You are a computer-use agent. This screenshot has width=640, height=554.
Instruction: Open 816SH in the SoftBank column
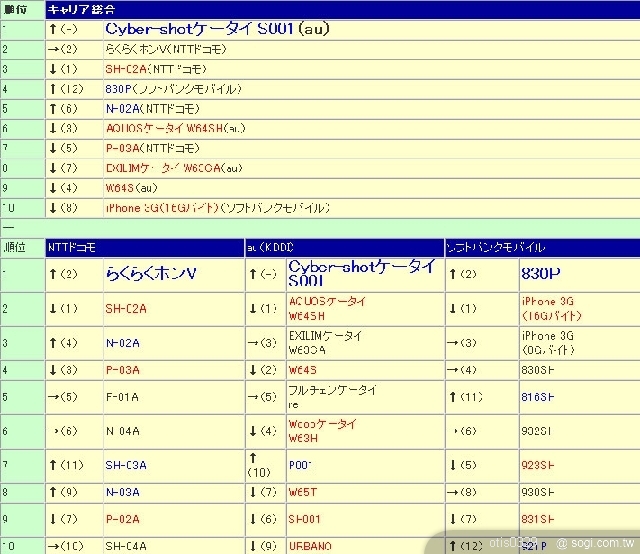coord(538,397)
